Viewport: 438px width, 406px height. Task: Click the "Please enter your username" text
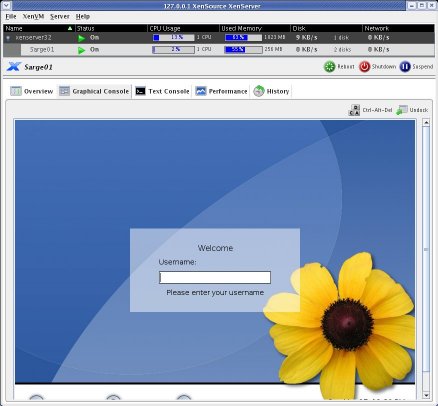click(215, 292)
